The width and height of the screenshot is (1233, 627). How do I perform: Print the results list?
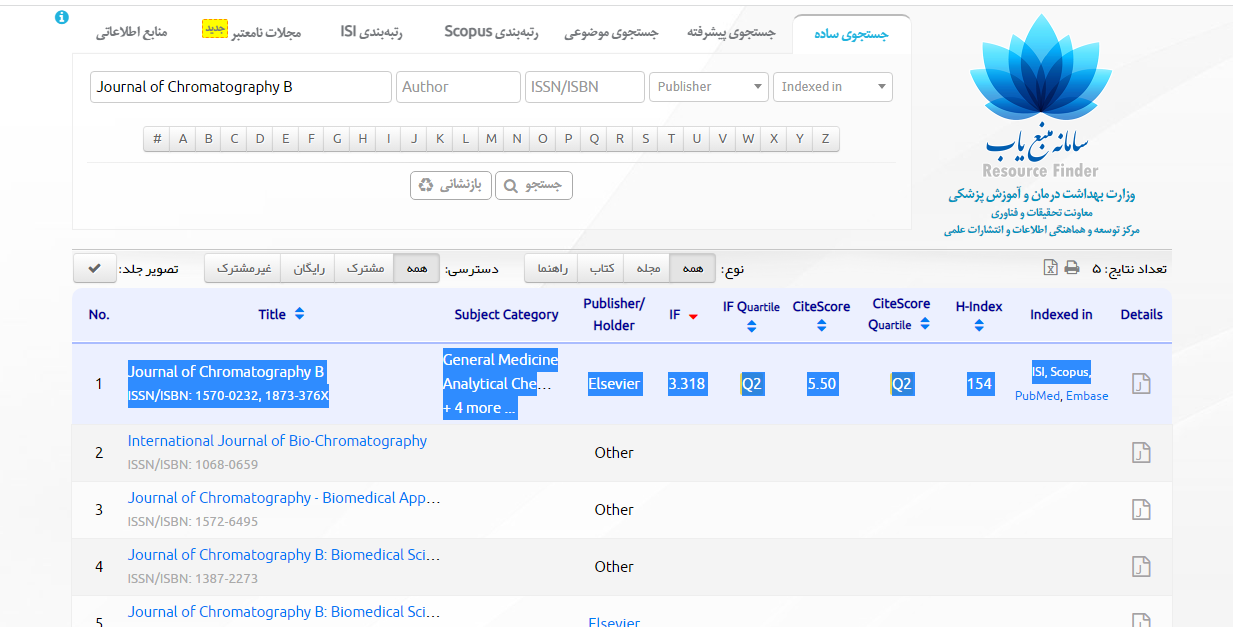(x=1072, y=268)
